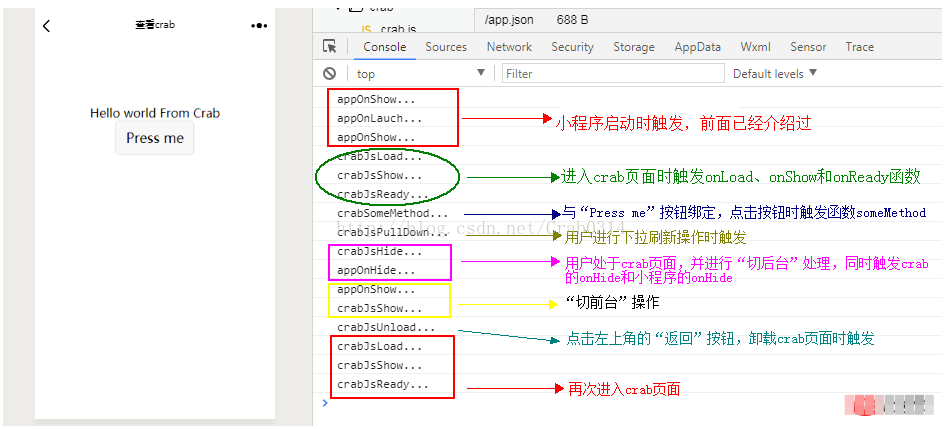Clear the console with the ban icon
The image size is (952, 429).
(x=330, y=73)
